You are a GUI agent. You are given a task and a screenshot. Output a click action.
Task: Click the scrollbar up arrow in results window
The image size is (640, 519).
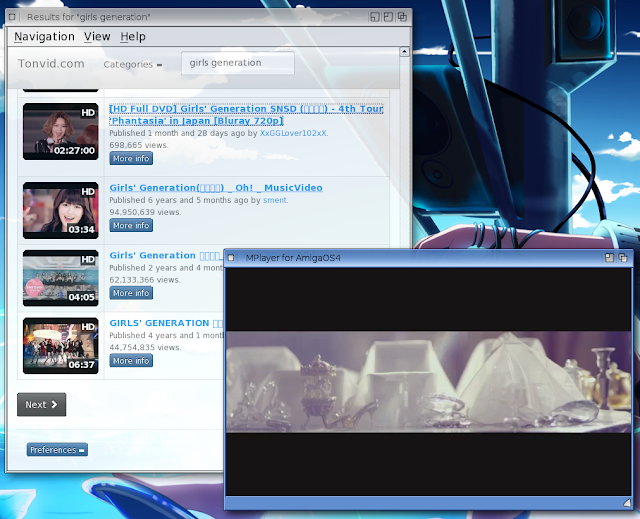click(404, 52)
